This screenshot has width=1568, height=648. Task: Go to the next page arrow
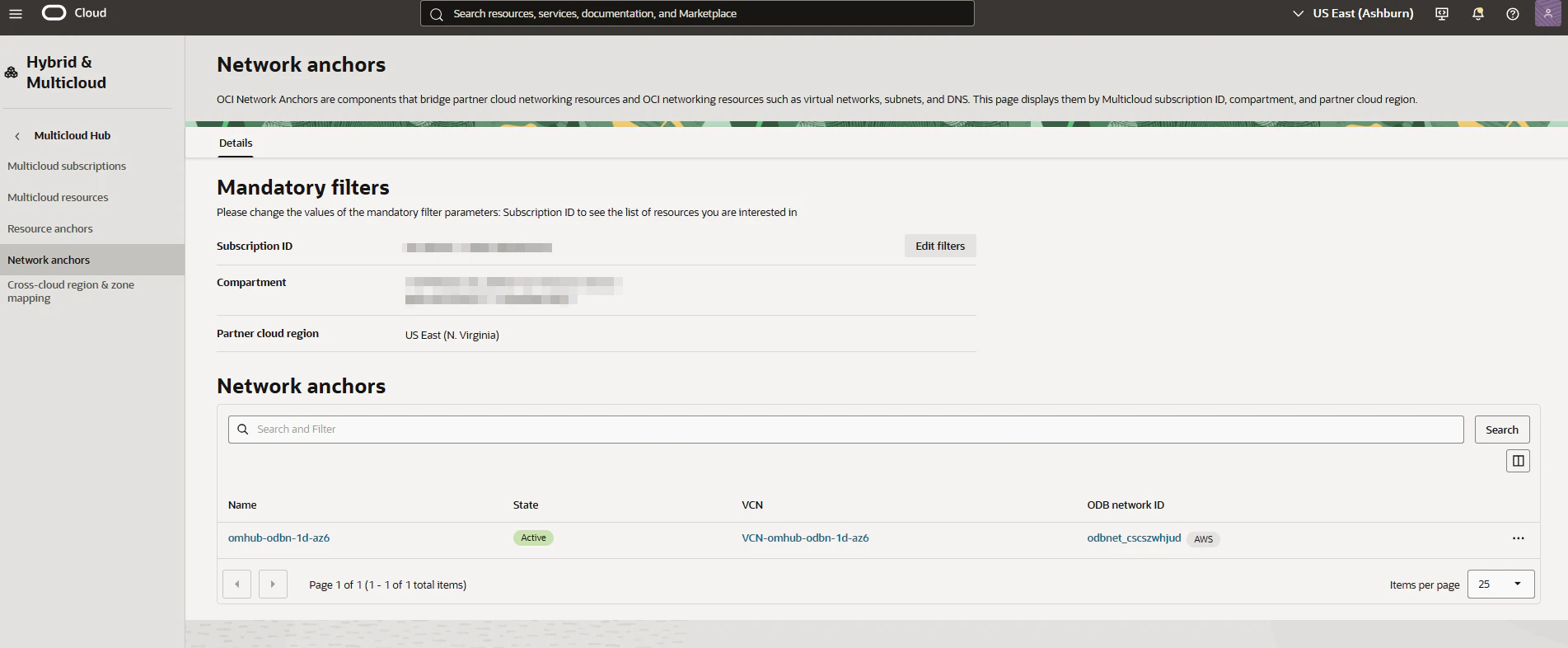coord(273,585)
